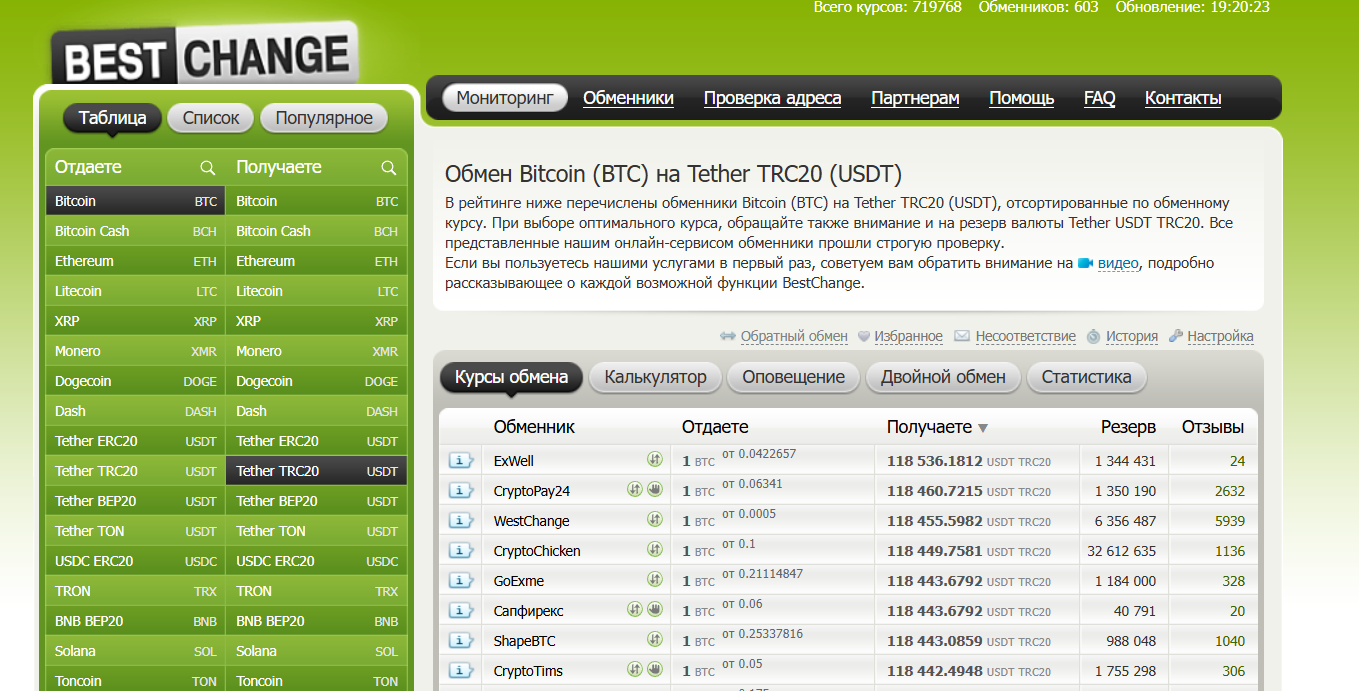1359x691 pixels.
Task: Click the sort arrow next to Получаете column
Action: (983, 428)
